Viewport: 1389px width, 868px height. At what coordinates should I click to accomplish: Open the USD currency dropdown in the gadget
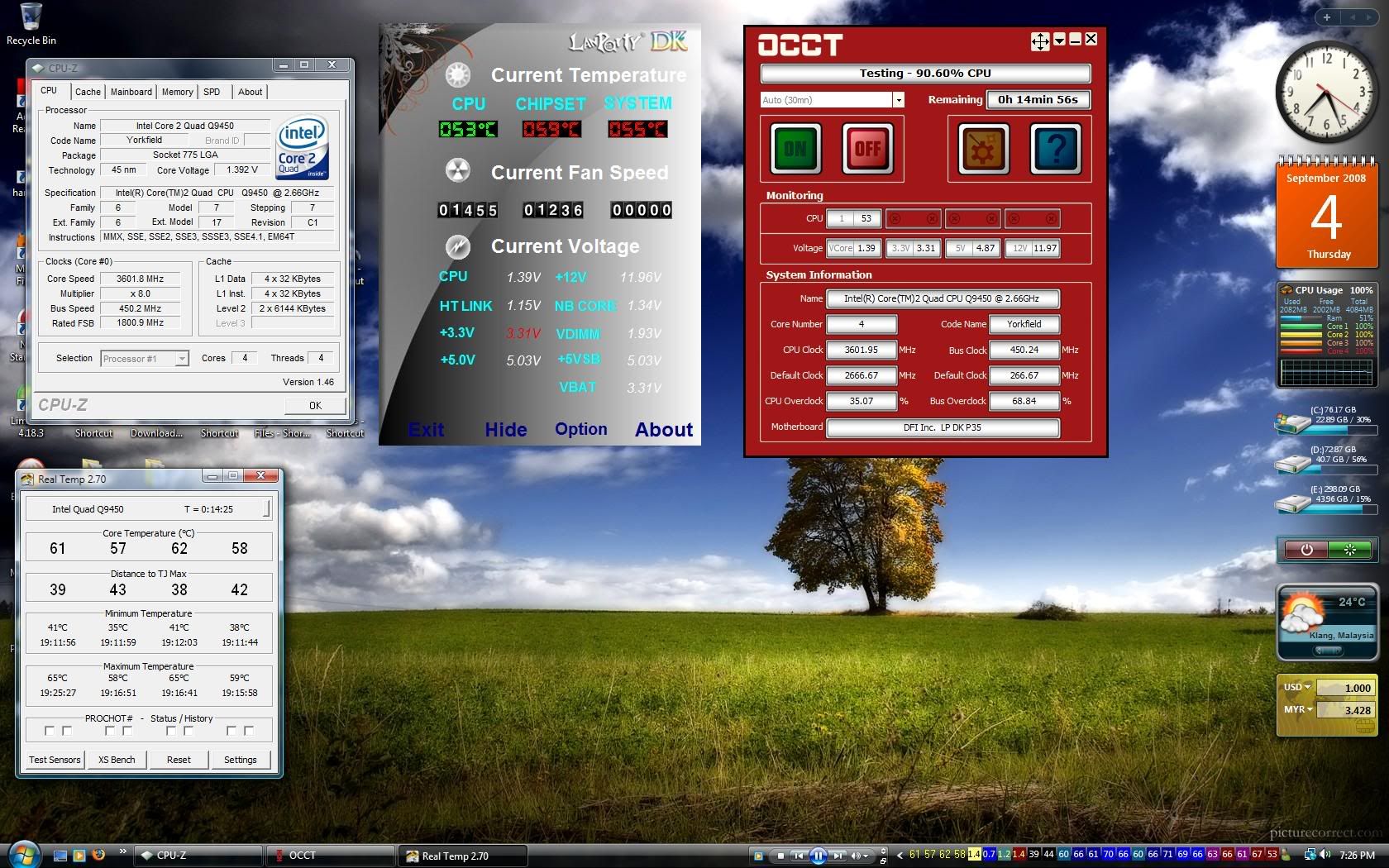click(1297, 687)
